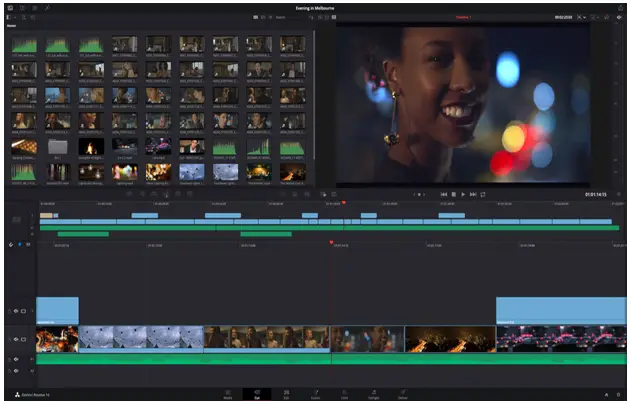
Task: Click the Append to end edit icon
Action: pos(142,194)
